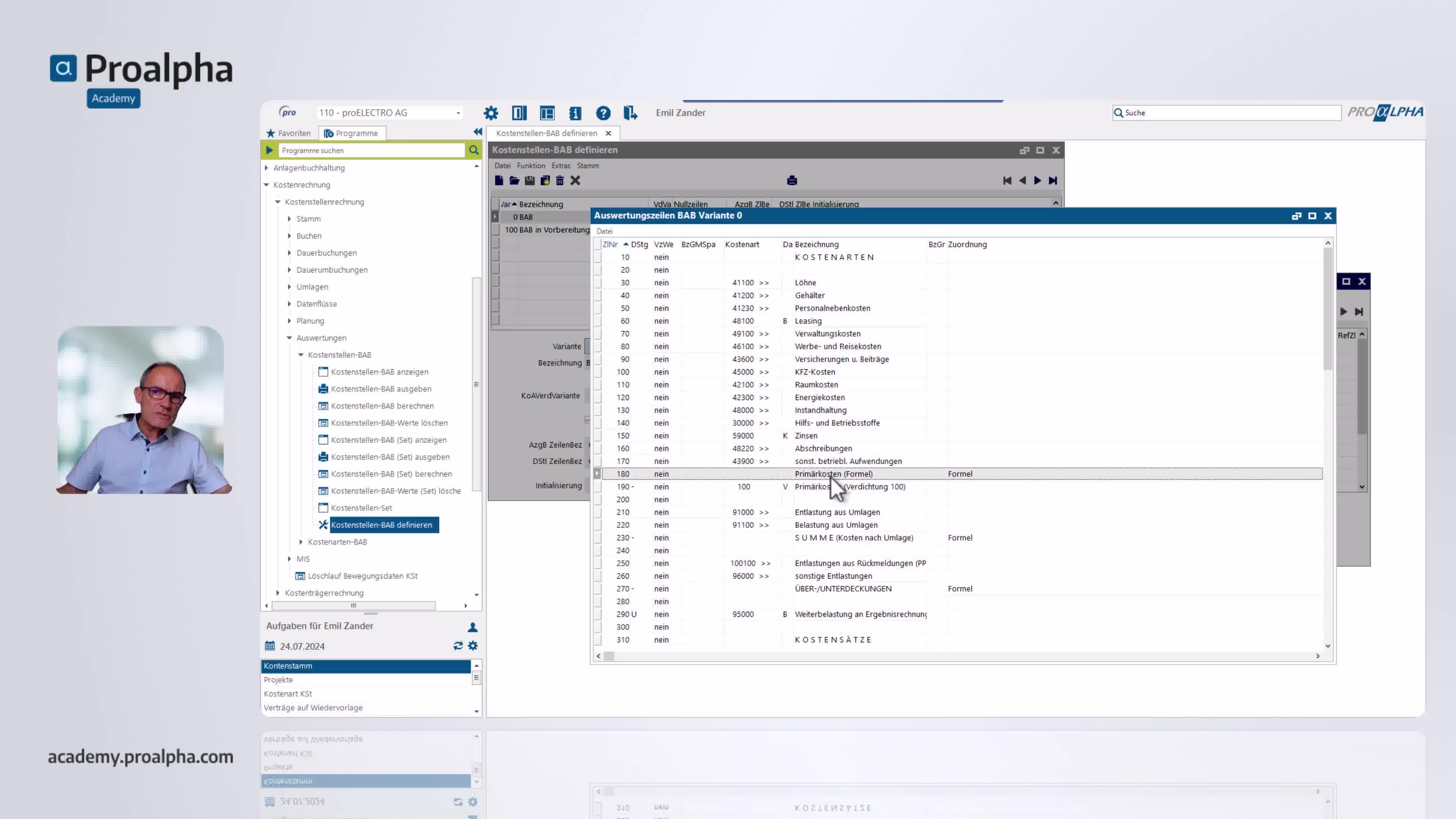Open the help question mark icon

click(x=603, y=113)
